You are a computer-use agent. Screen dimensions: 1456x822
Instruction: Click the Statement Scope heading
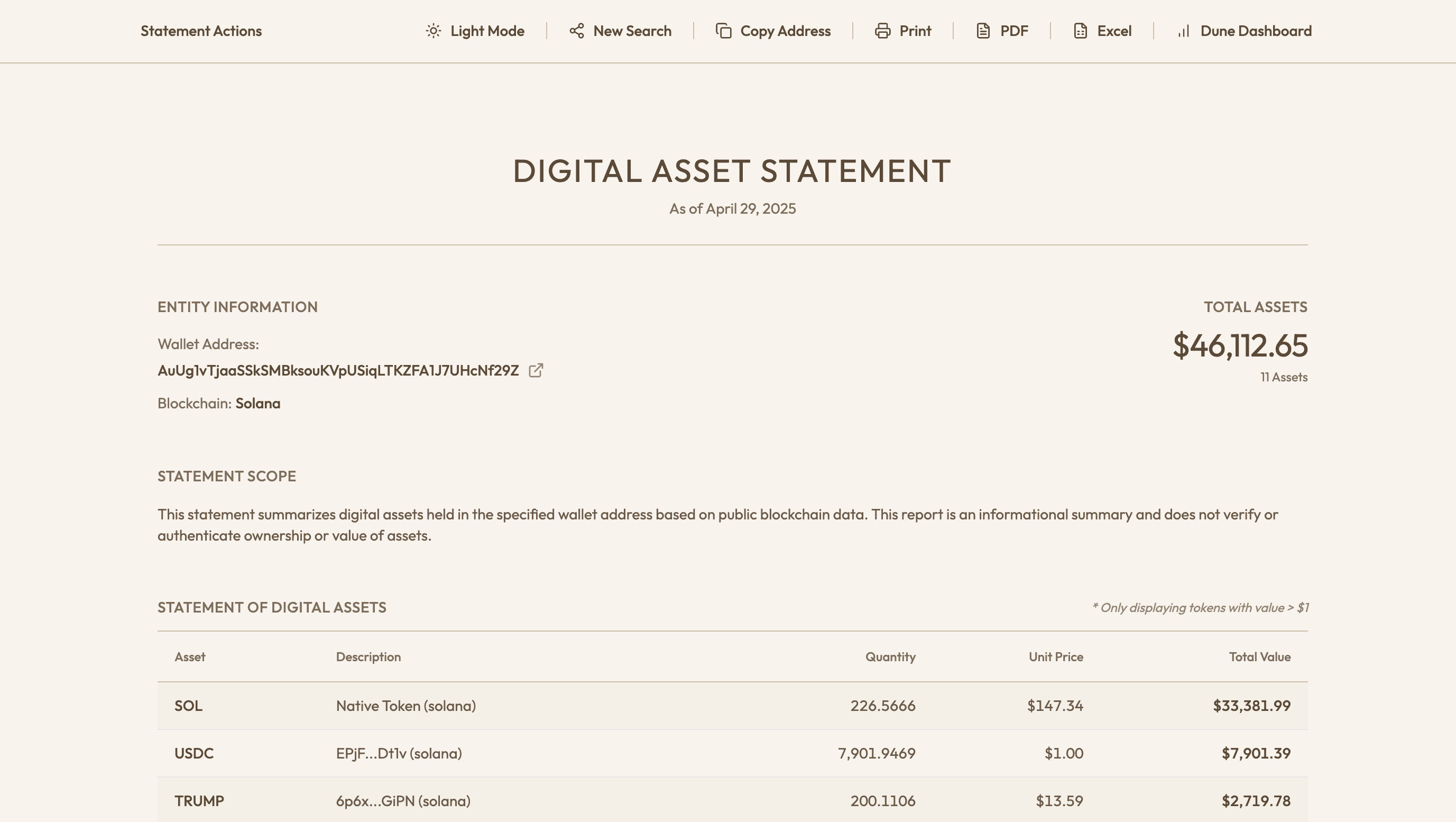coord(227,476)
